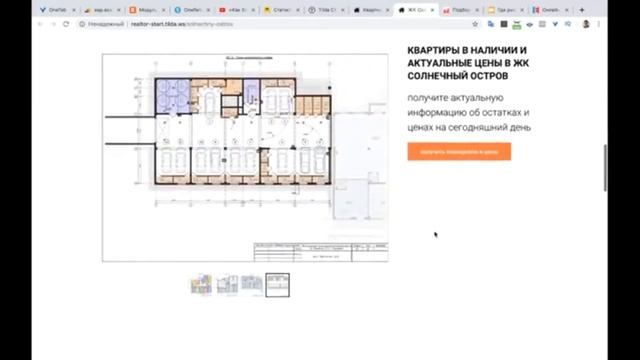Switch to the Где рис tab
640x360 pixels.
(x=506, y=10)
